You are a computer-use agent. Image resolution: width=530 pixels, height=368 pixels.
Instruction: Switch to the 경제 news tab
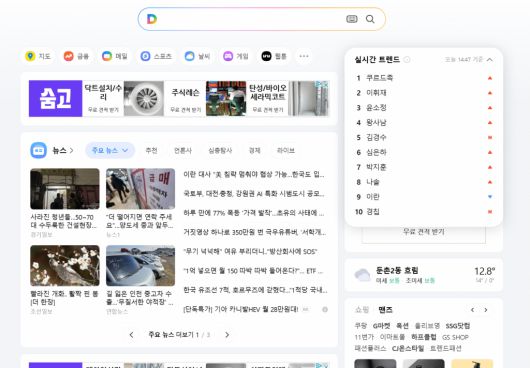(255, 150)
